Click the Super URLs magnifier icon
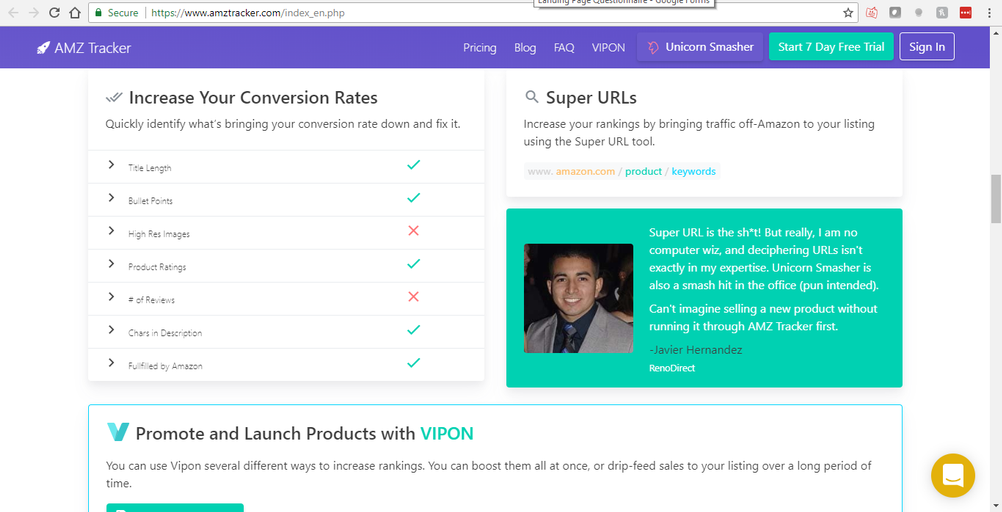The image size is (1002, 512). pos(532,98)
